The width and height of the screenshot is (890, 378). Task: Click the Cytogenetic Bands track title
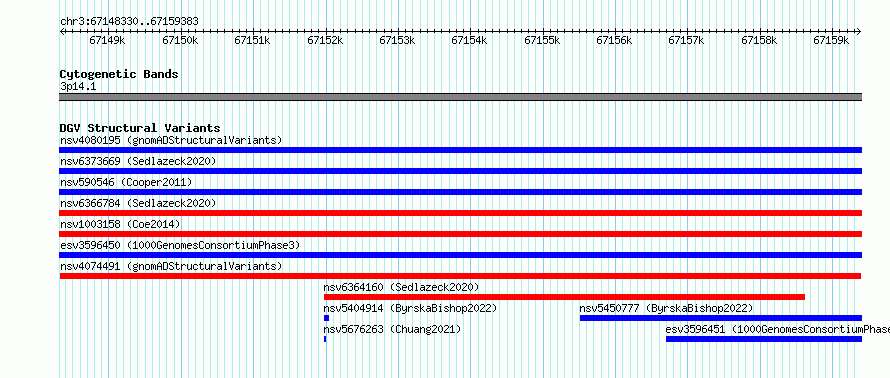[119, 74]
